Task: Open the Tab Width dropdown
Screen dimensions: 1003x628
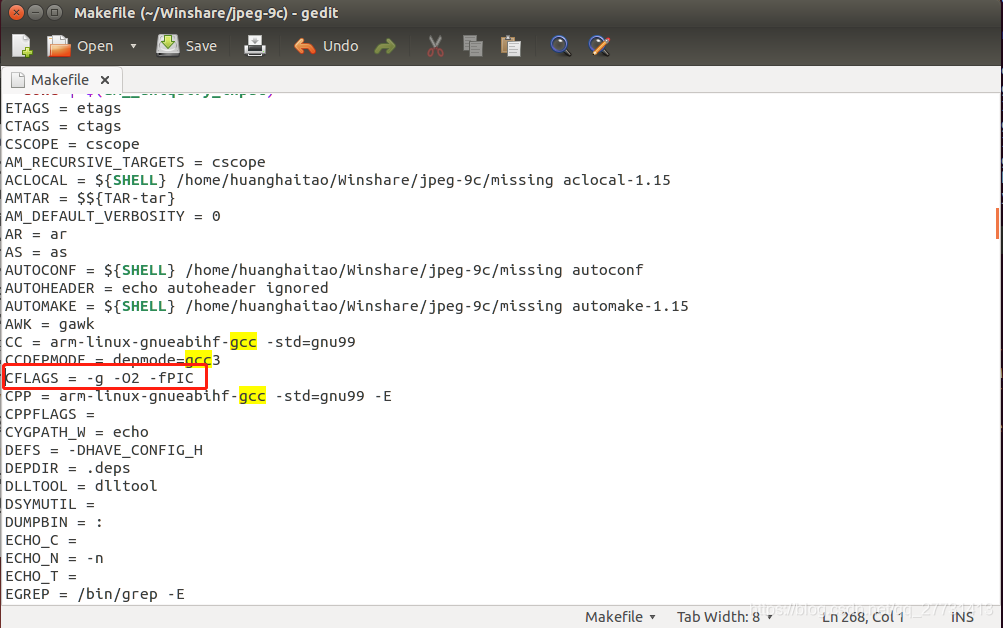Action: point(725,616)
